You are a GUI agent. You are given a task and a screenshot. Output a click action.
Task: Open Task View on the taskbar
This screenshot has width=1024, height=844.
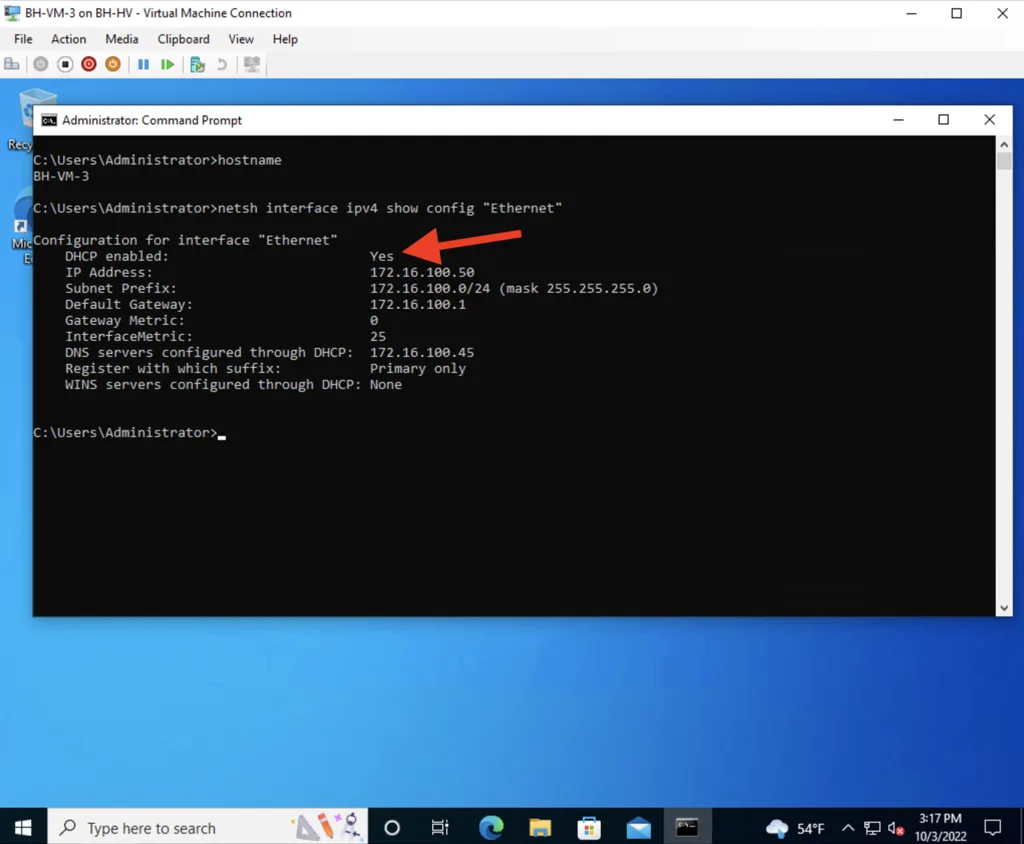[x=440, y=828]
